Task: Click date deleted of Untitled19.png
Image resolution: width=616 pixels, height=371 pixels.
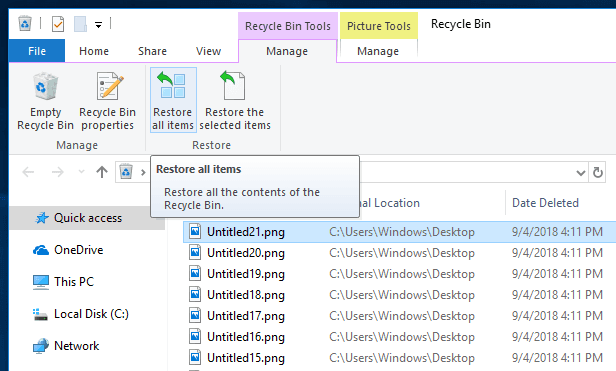Action: (x=557, y=274)
